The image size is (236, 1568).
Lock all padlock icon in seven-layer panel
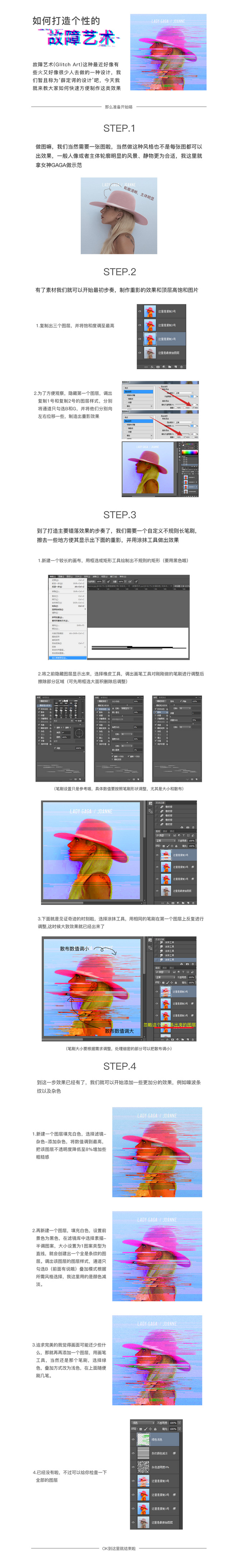(156, 1429)
